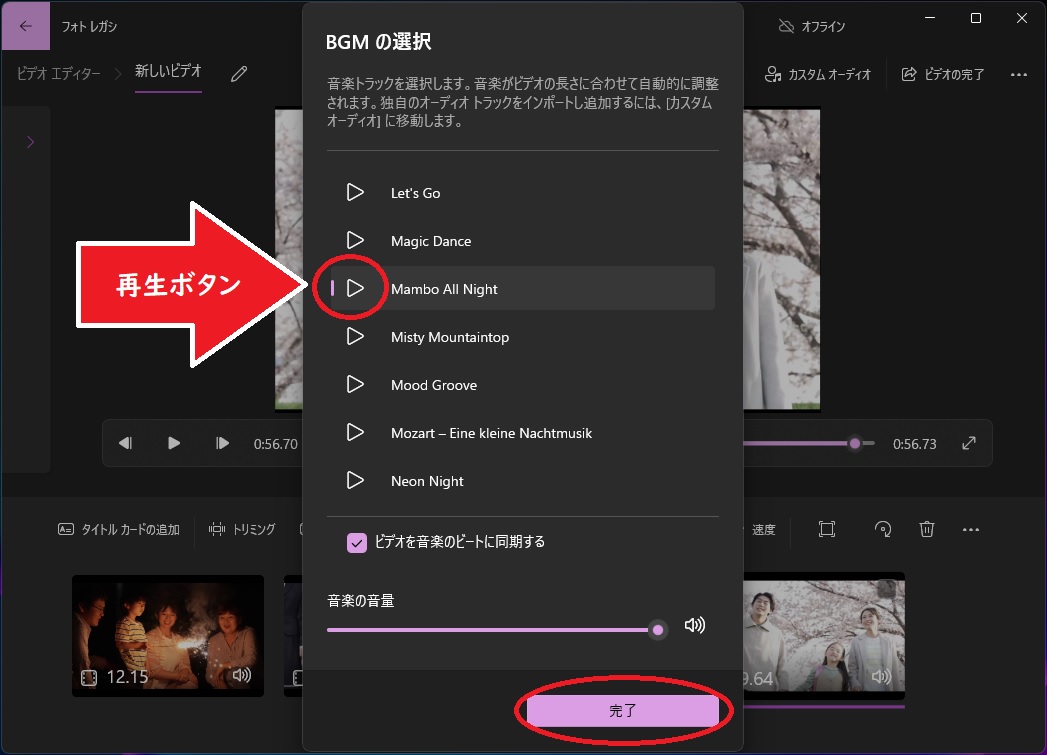Viewport: 1047px width, 755px height.
Task: Select the 12.15 fireworks family clip
Action: pos(168,636)
